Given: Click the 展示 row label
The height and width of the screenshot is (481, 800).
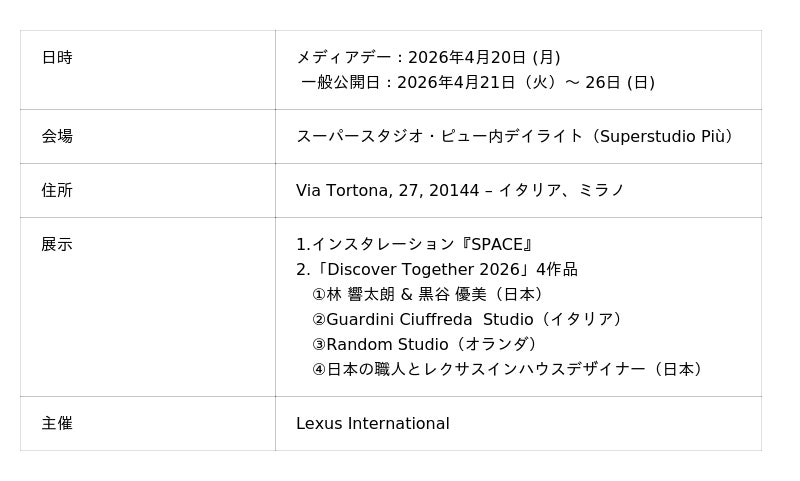Looking at the screenshot, I should coord(57,244).
